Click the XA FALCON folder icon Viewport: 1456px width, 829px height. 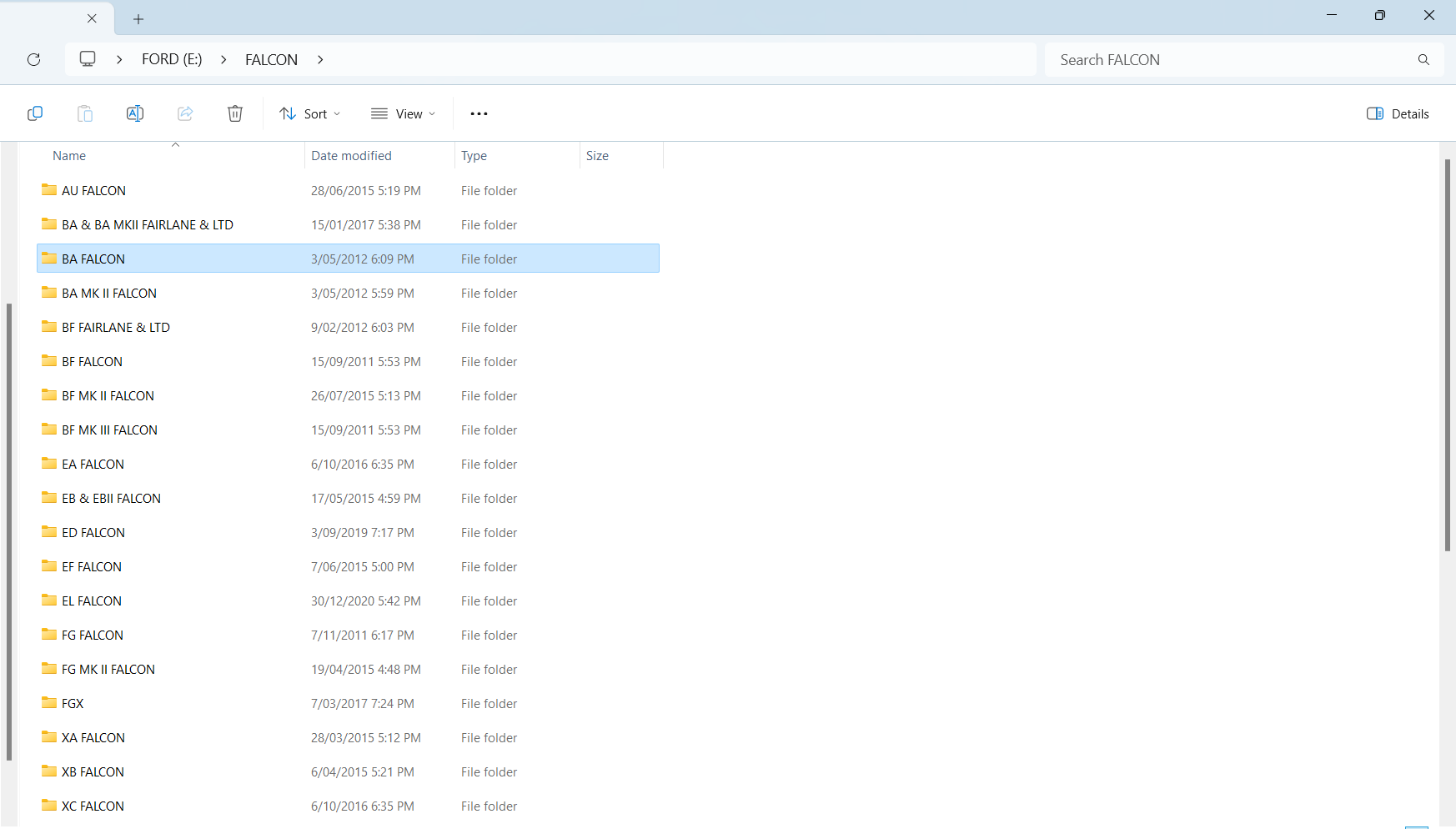[x=49, y=737]
